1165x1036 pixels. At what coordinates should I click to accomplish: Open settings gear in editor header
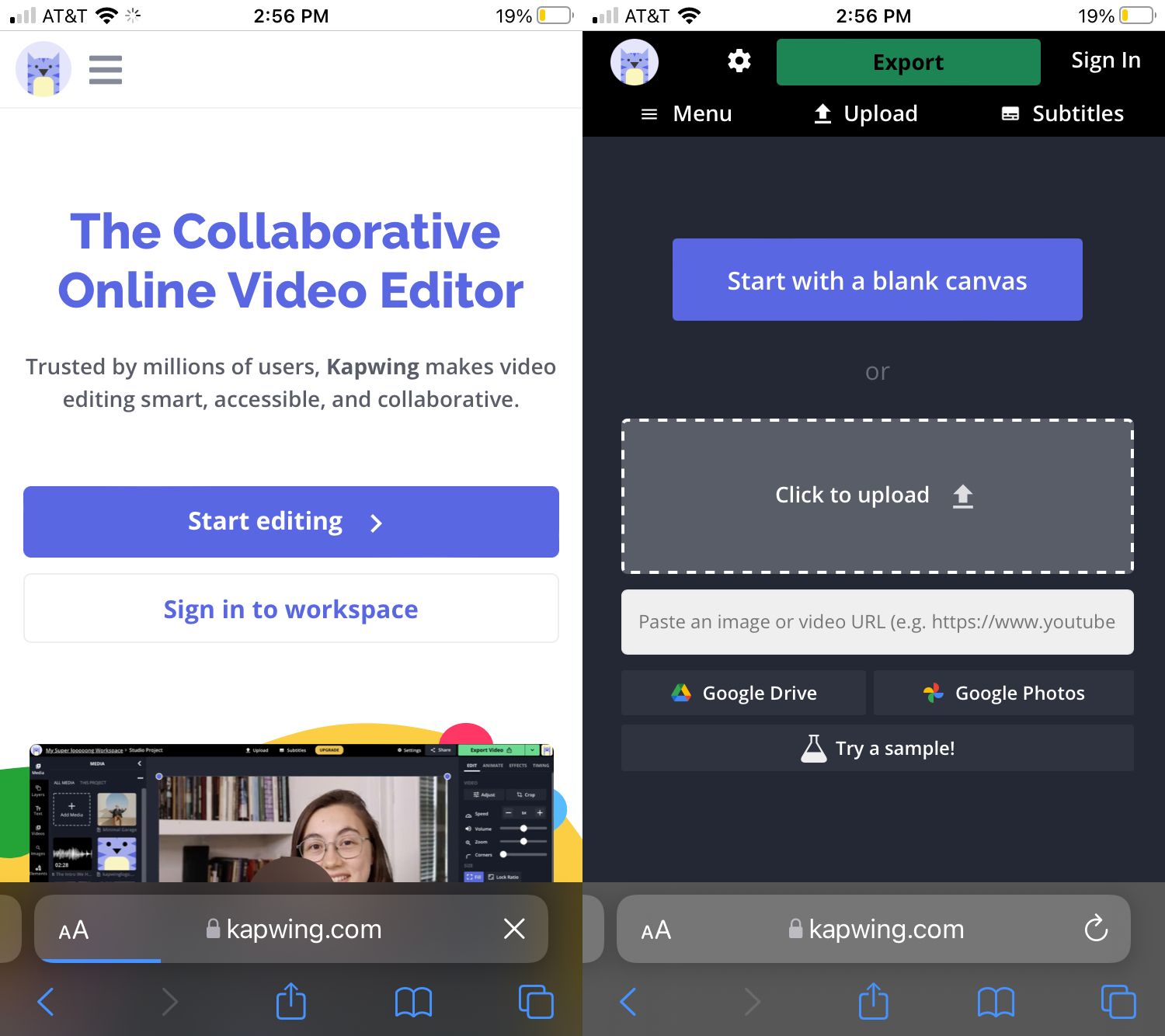tap(739, 61)
